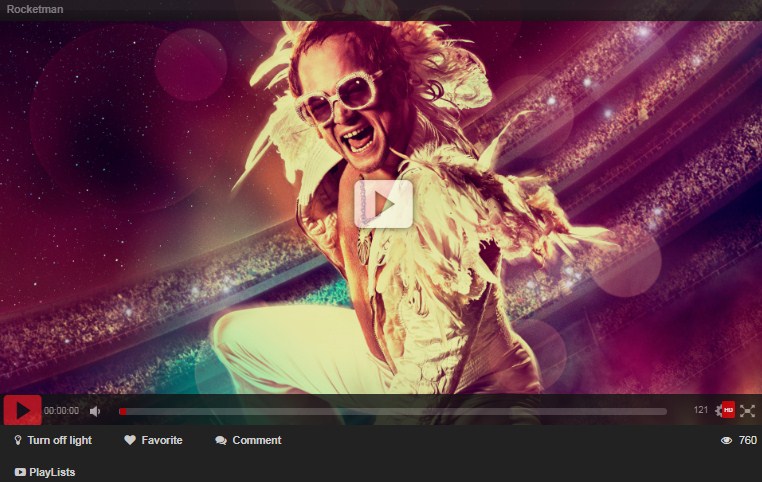Click the speech bubbles icon
Screen dimensions: 762x482
tap(221, 441)
